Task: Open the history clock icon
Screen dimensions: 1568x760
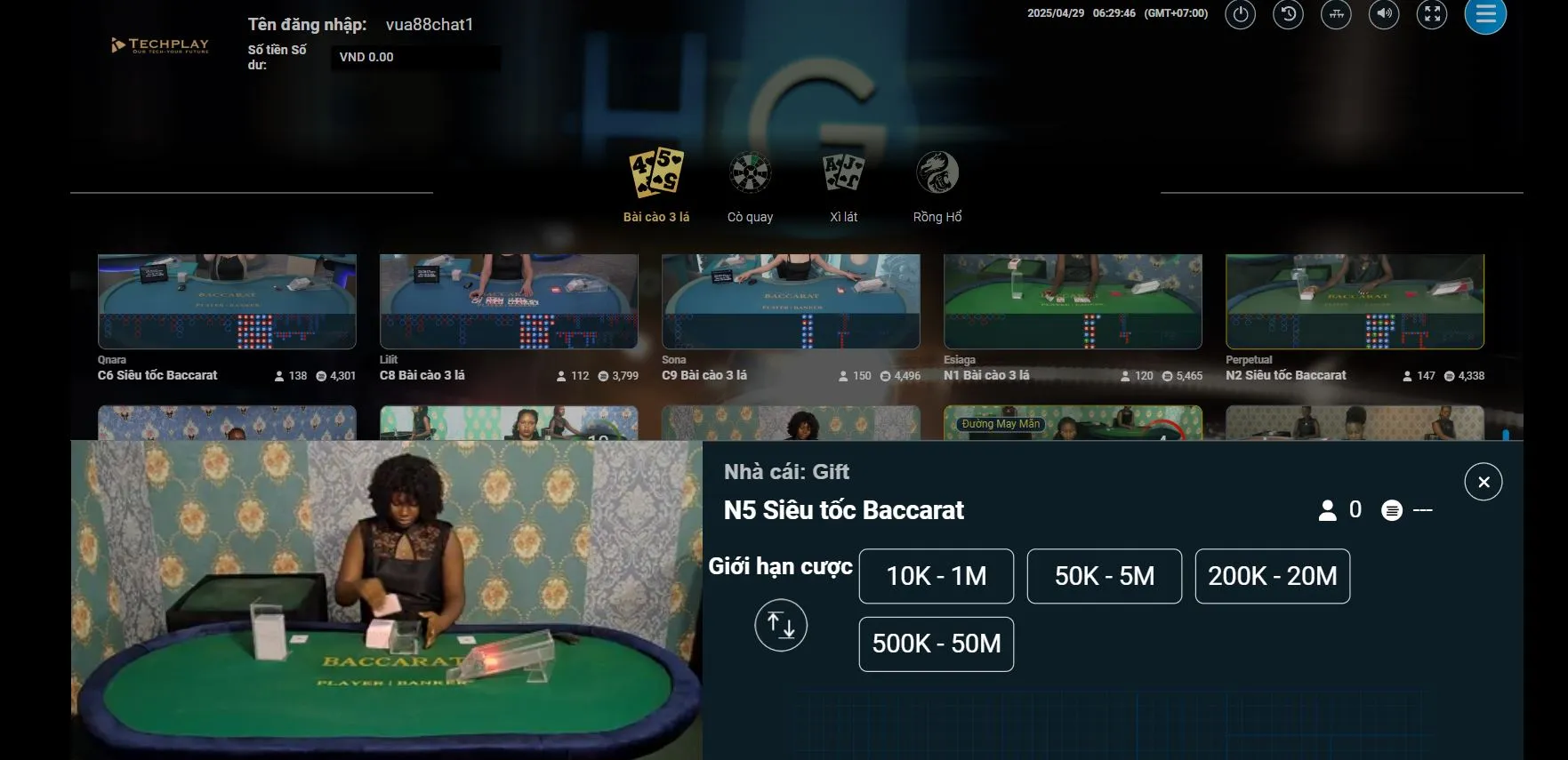Action: [1288, 14]
